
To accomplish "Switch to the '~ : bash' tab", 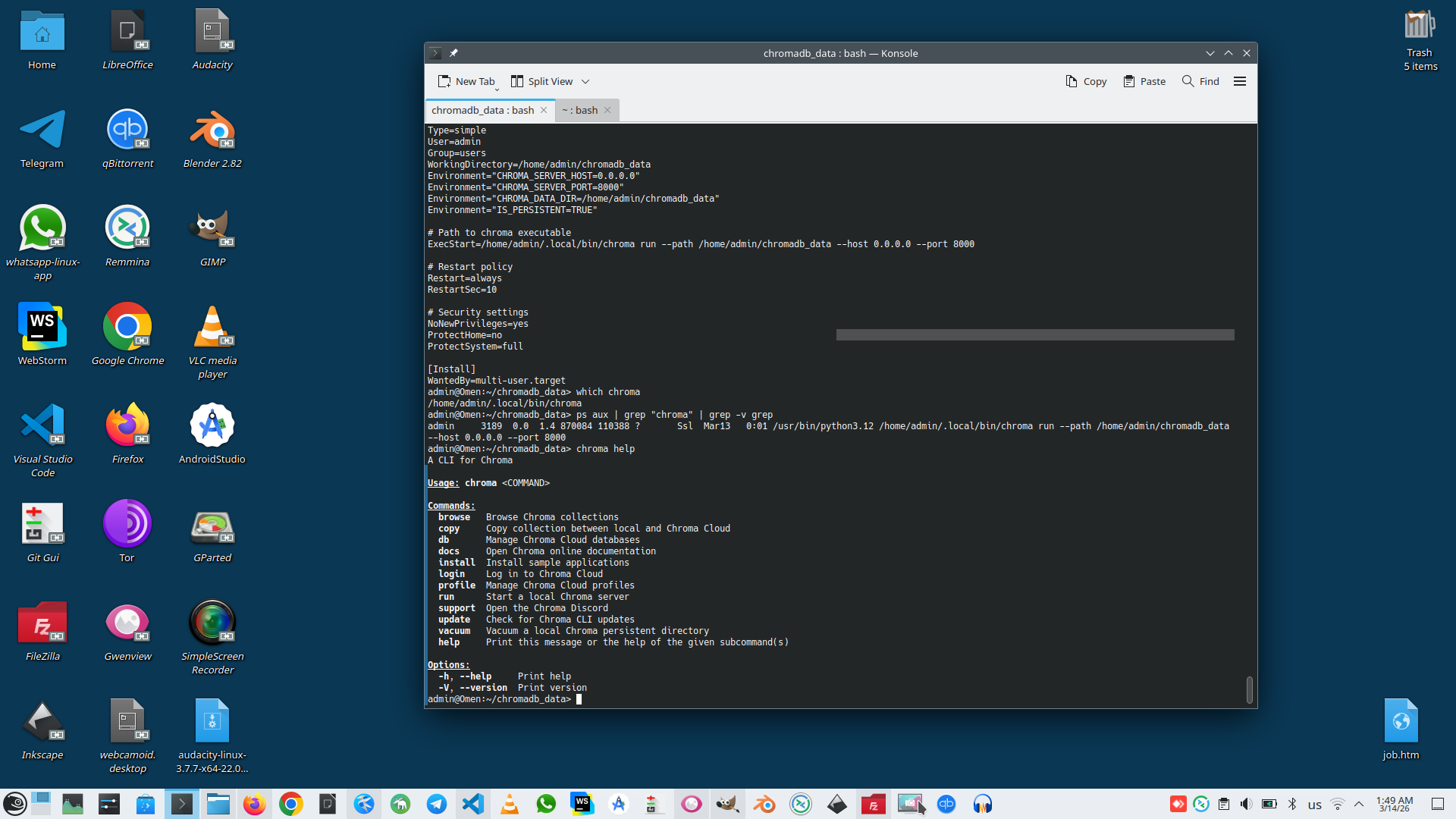I will [x=579, y=110].
